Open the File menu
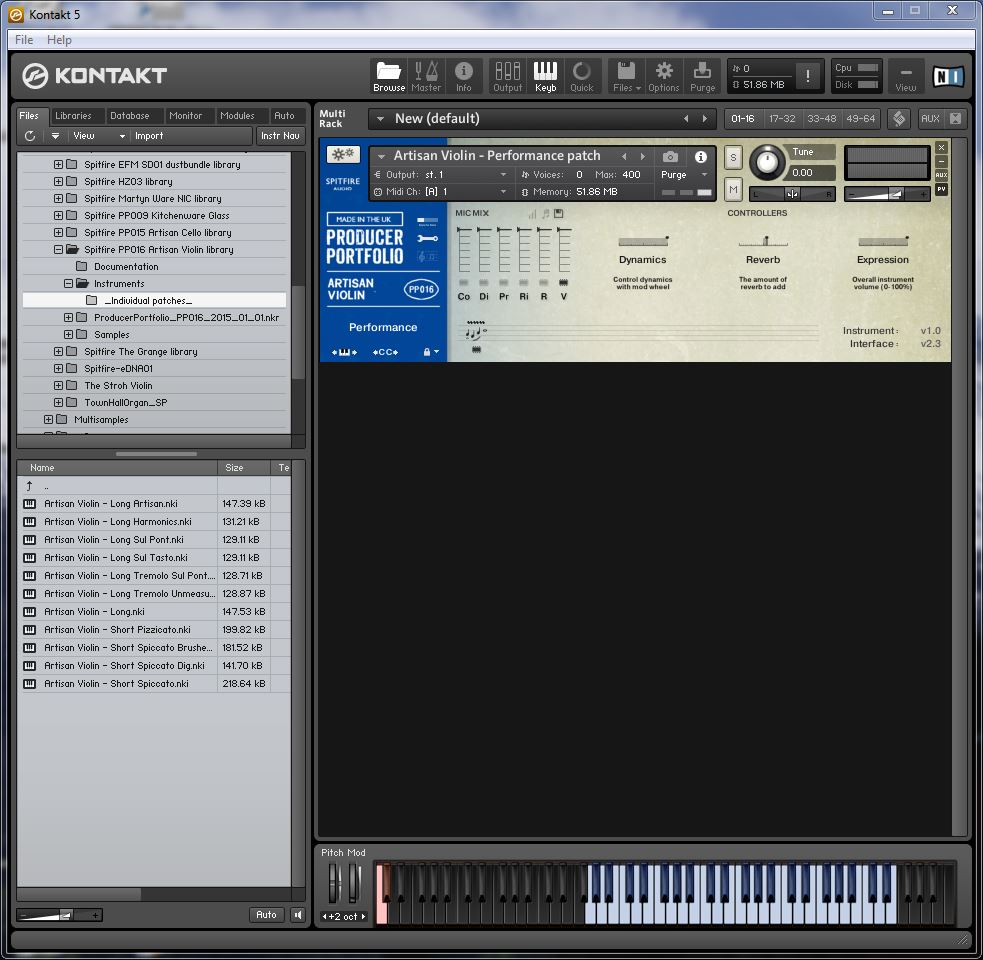983x960 pixels. (x=24, y=40)
